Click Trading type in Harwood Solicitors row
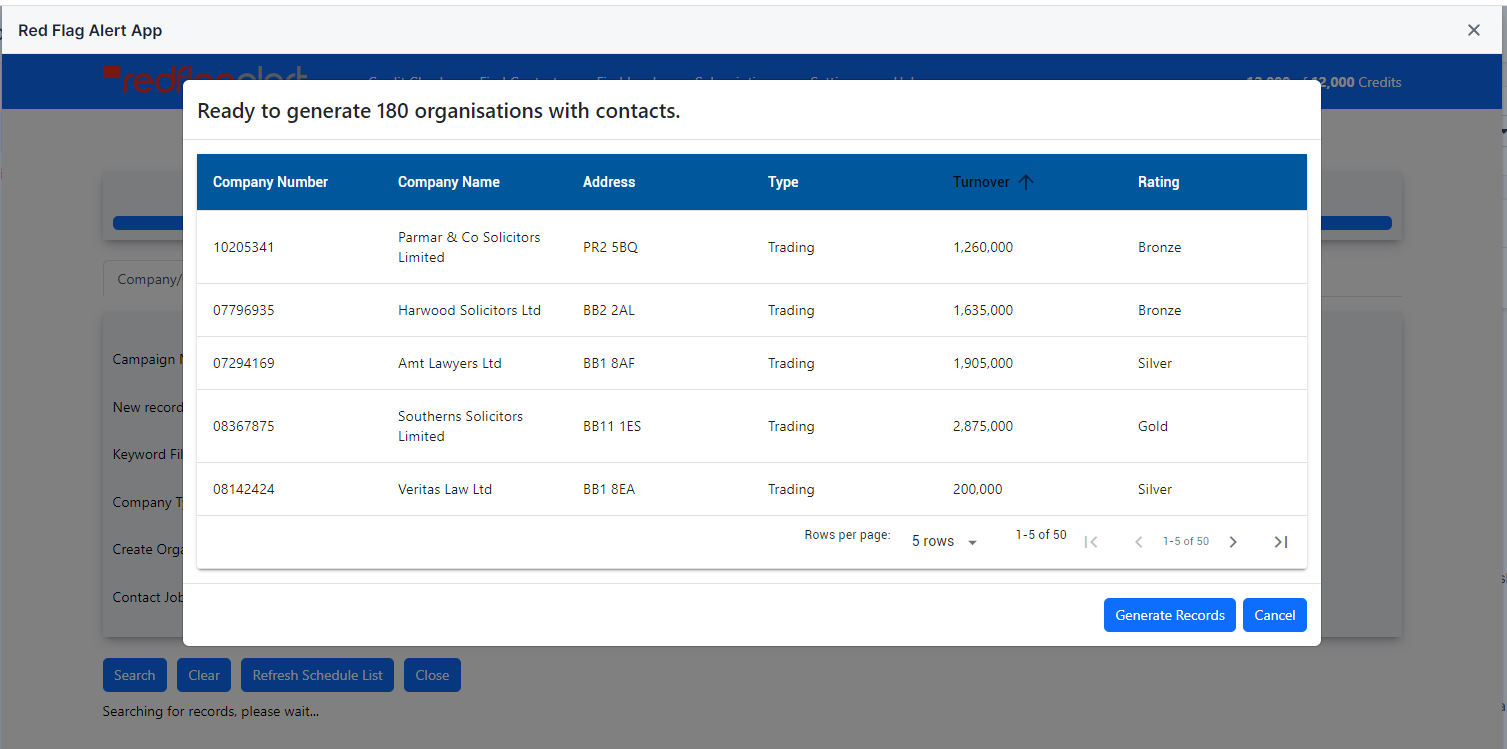This screenshot has width=1507, height=749. pyautogui.click(x=791, y=310)
